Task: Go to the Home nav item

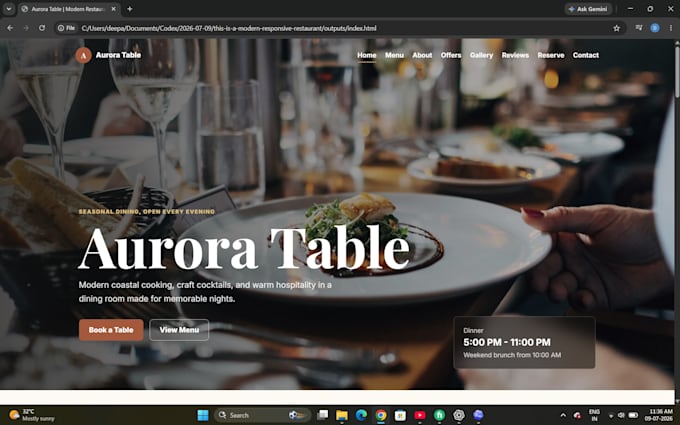Action: point(366,55)
